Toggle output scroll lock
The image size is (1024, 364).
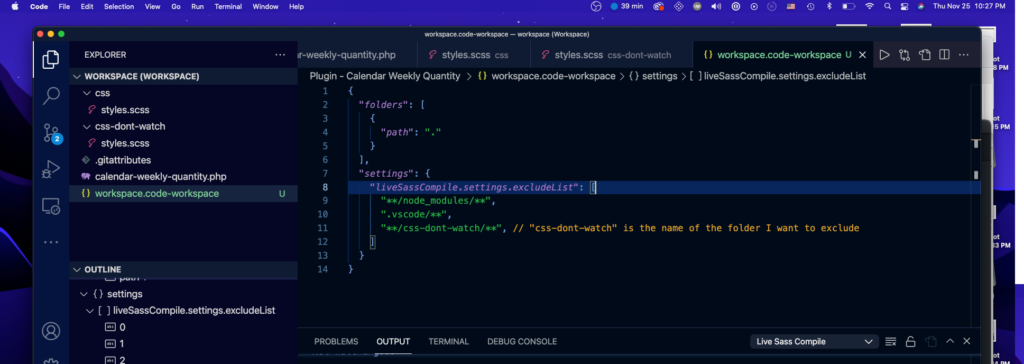tap(910, 342)
